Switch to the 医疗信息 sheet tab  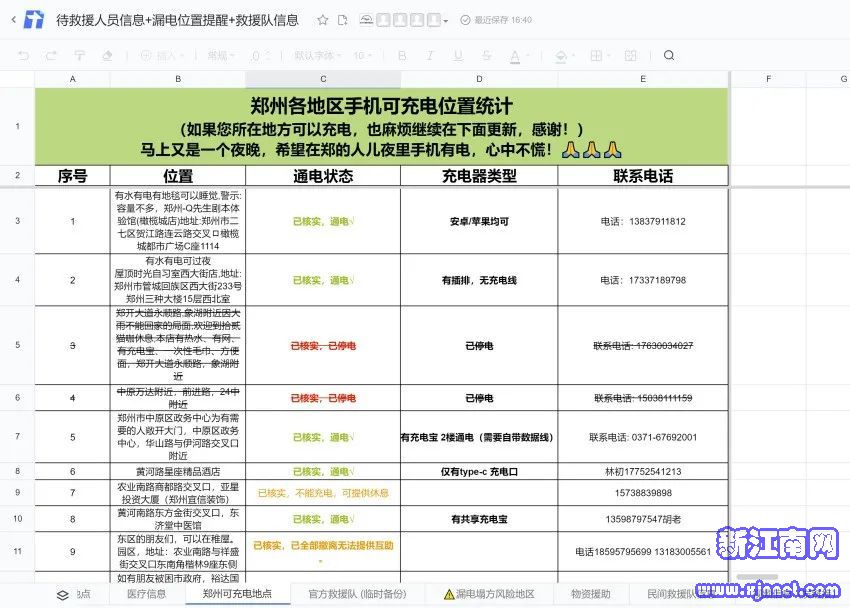pos(146,594)
